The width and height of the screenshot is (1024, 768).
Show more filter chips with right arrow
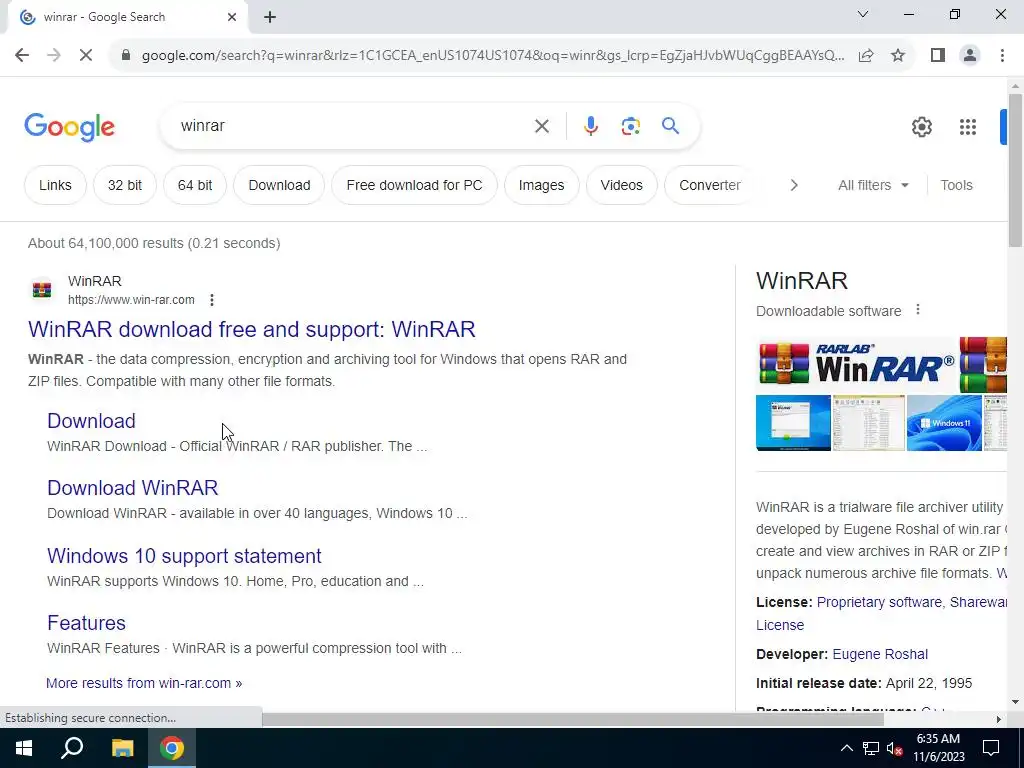[794, 185]
